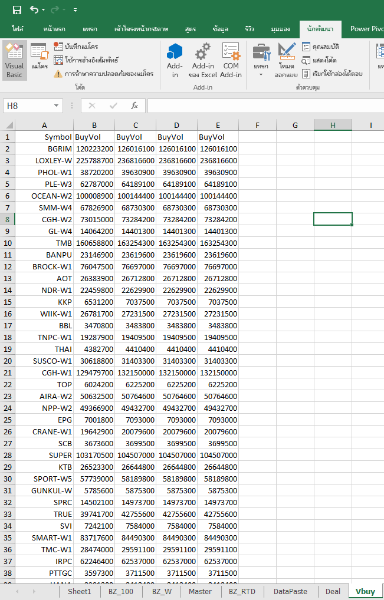The image size is (384, 600).
Task: Switch to the DataPaste sheet tab
Action: (290, 591)
